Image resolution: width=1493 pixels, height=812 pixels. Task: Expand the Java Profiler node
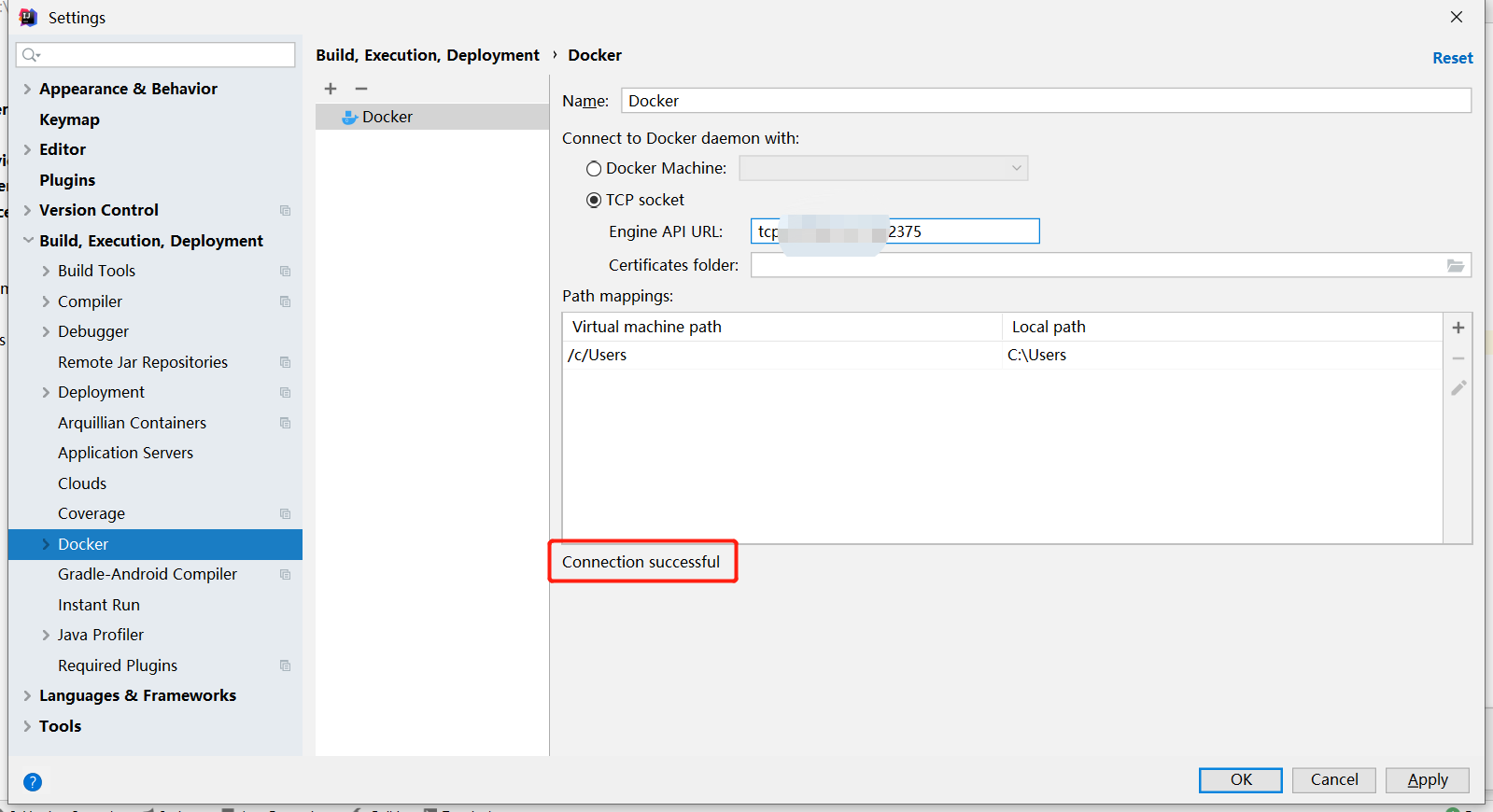click(x=46, y=636)
